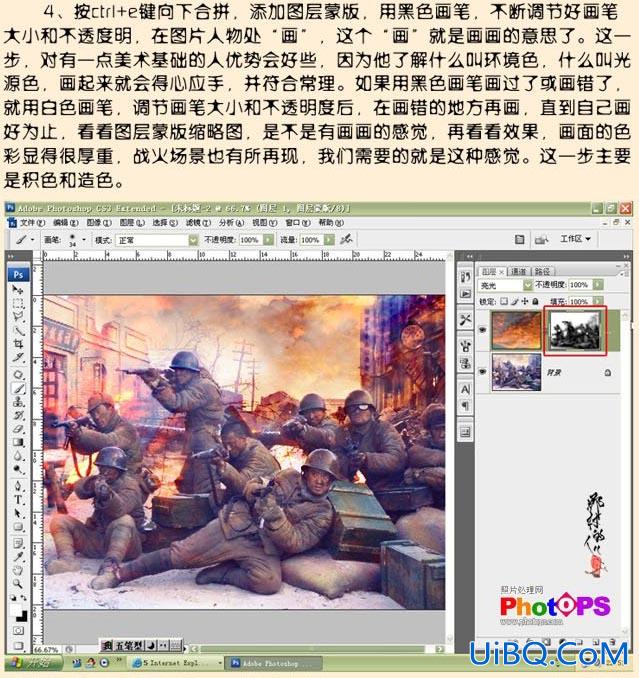Switch to the 通道 tab
Viewport: 639px width, 678px height.
pyautogui.click(x=518, y=272)
